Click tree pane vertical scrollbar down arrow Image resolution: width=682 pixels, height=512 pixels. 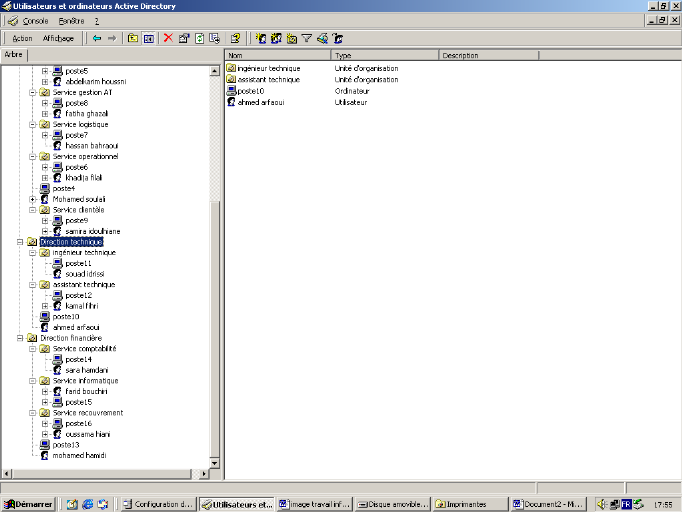point(214,463)
